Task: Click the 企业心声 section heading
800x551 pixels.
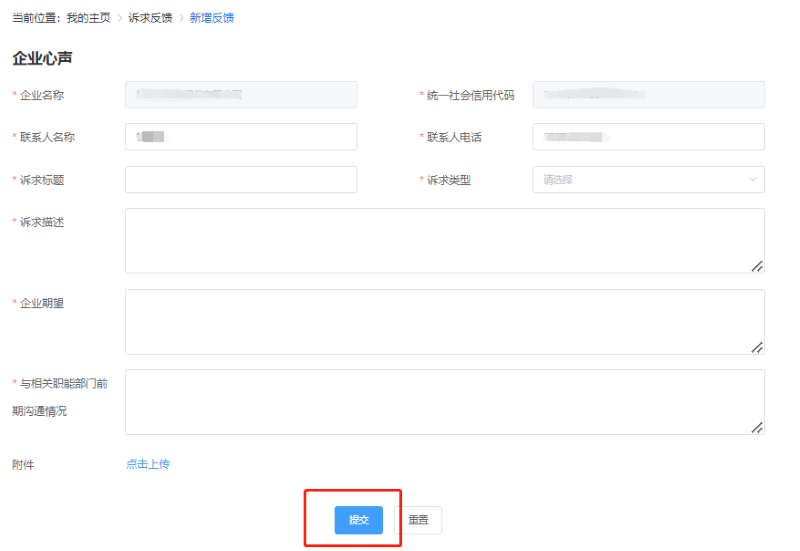Action: (42, 58)
